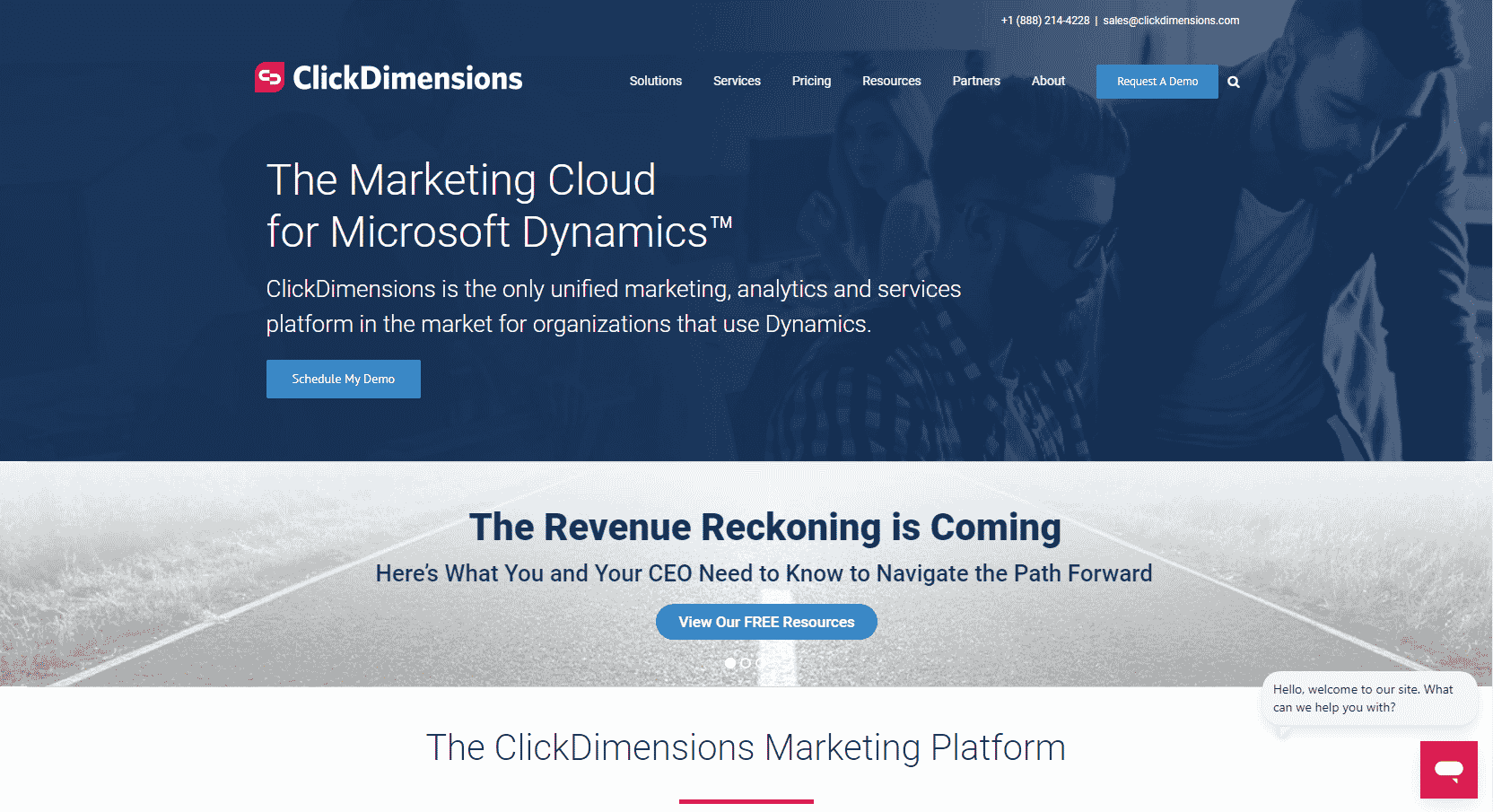Open the Partners menu
The height and width of the screenshot is (812, 1493).
tap(976, 81)
